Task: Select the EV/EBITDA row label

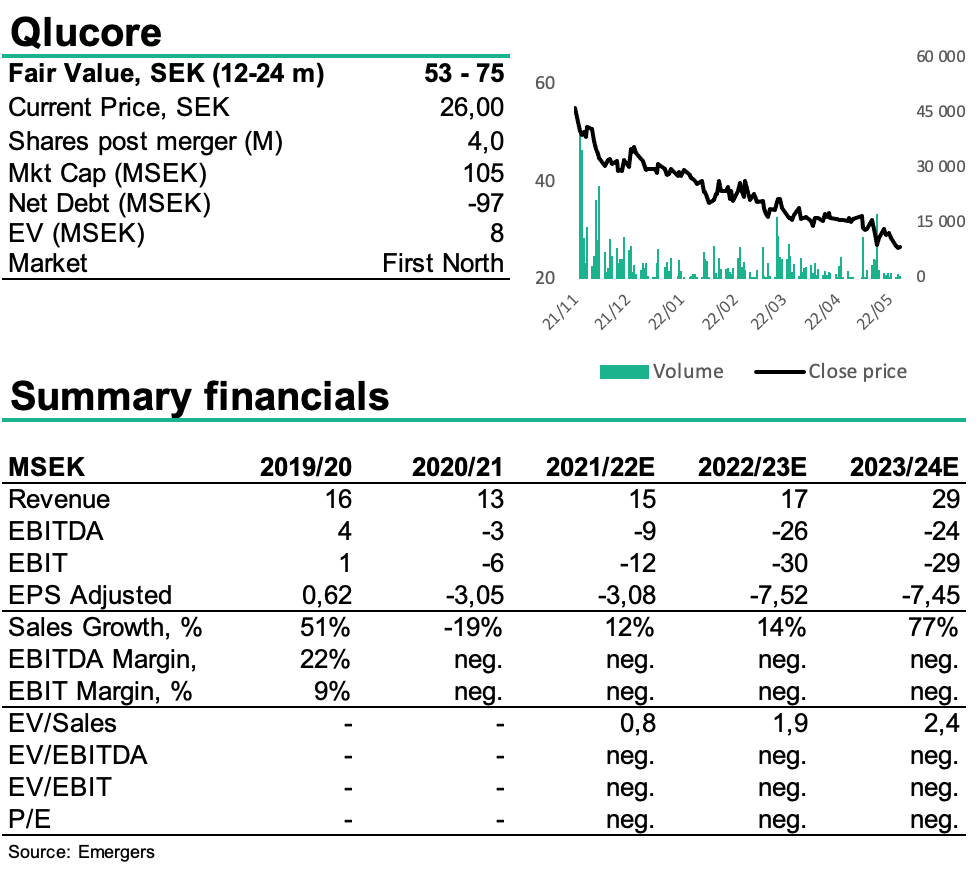Action: click(78, 755)
